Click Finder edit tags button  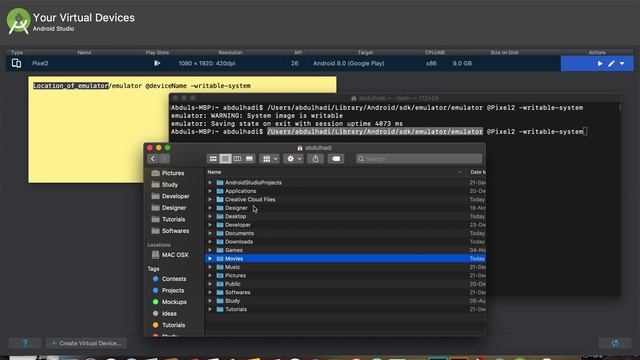click(336, 159)
